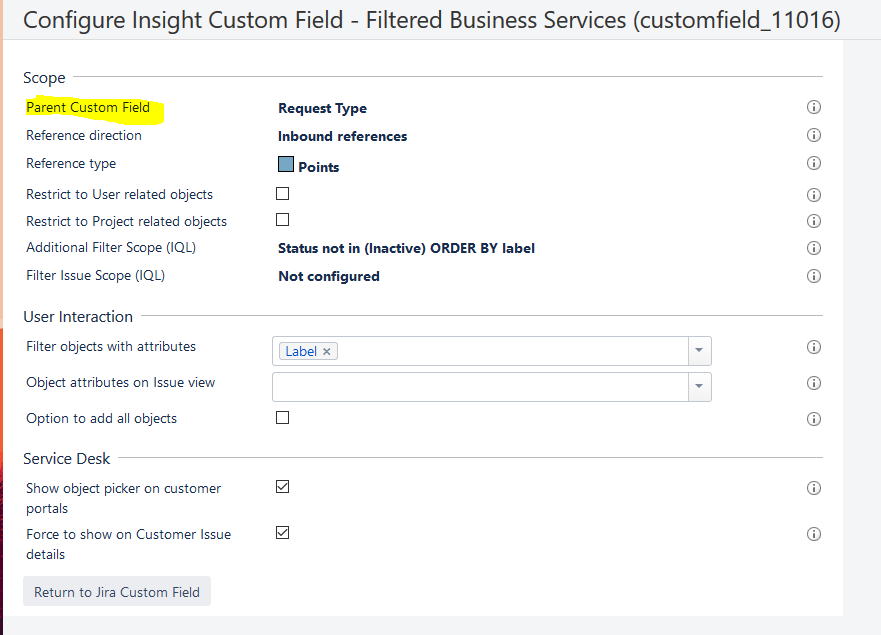
Task: Open Object attributes on Issue view dropdown arrow
Action: pyautogui.click(x=700, y=386)
